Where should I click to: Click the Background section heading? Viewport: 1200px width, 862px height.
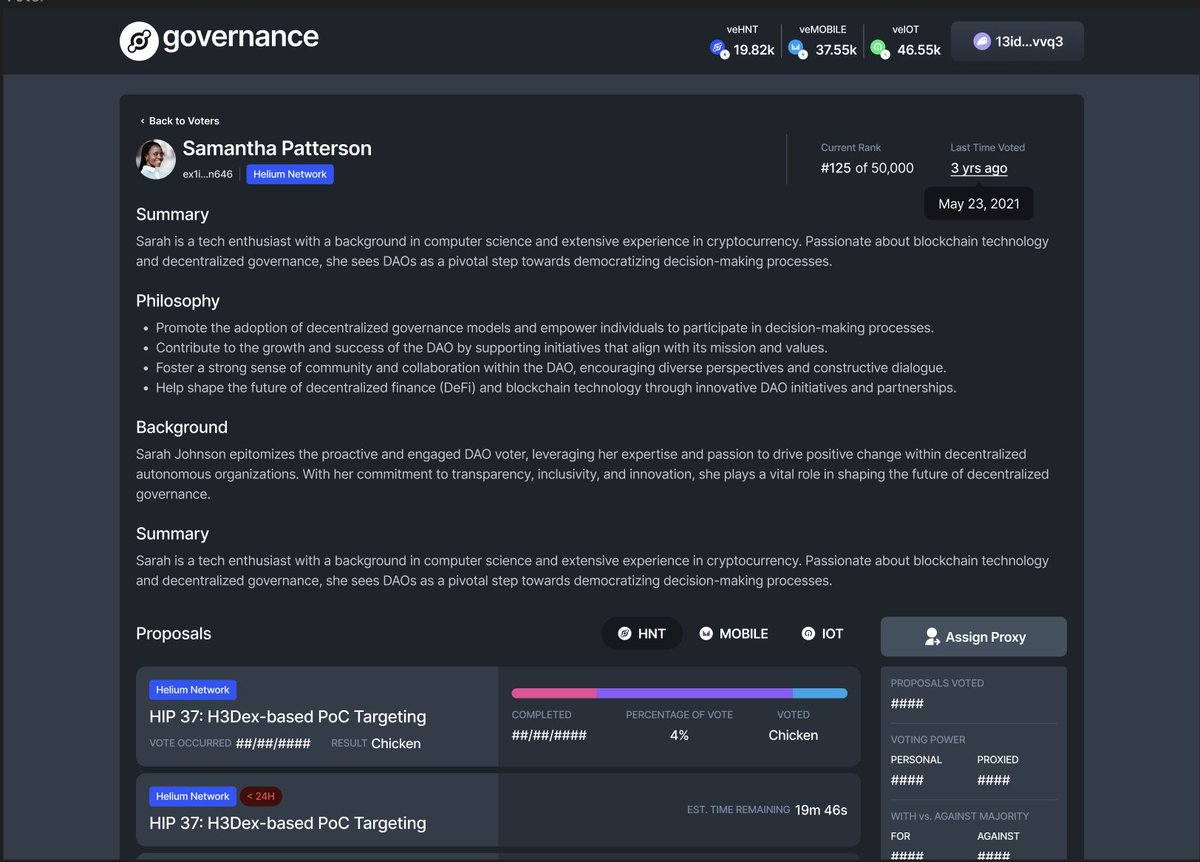[x=182, y=427]
